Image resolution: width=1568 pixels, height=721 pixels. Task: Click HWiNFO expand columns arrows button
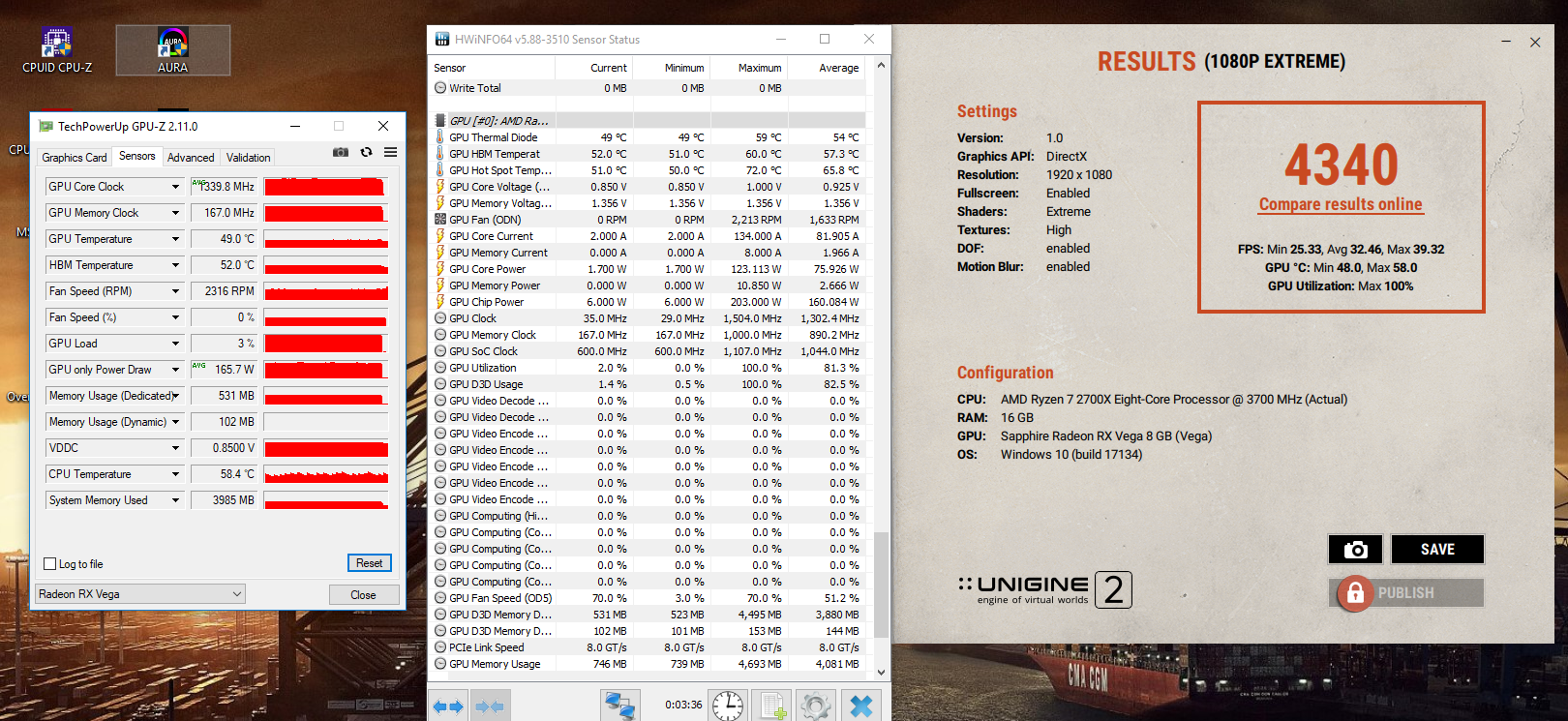[x=448, y=706]
